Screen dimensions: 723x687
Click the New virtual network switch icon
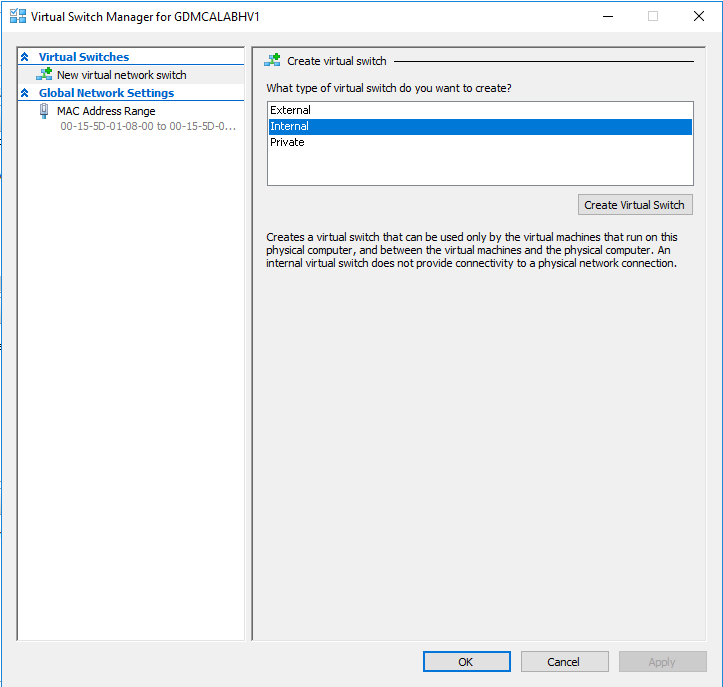pyautogui.click(x=44, y=74)
